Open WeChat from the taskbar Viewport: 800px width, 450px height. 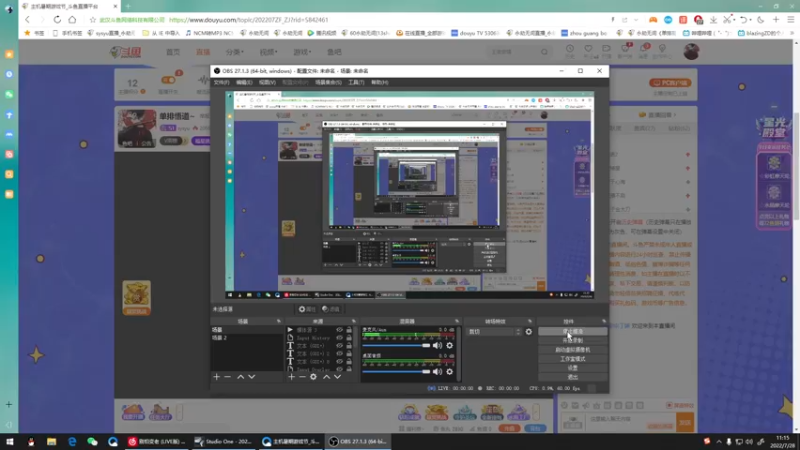(92, 441)
